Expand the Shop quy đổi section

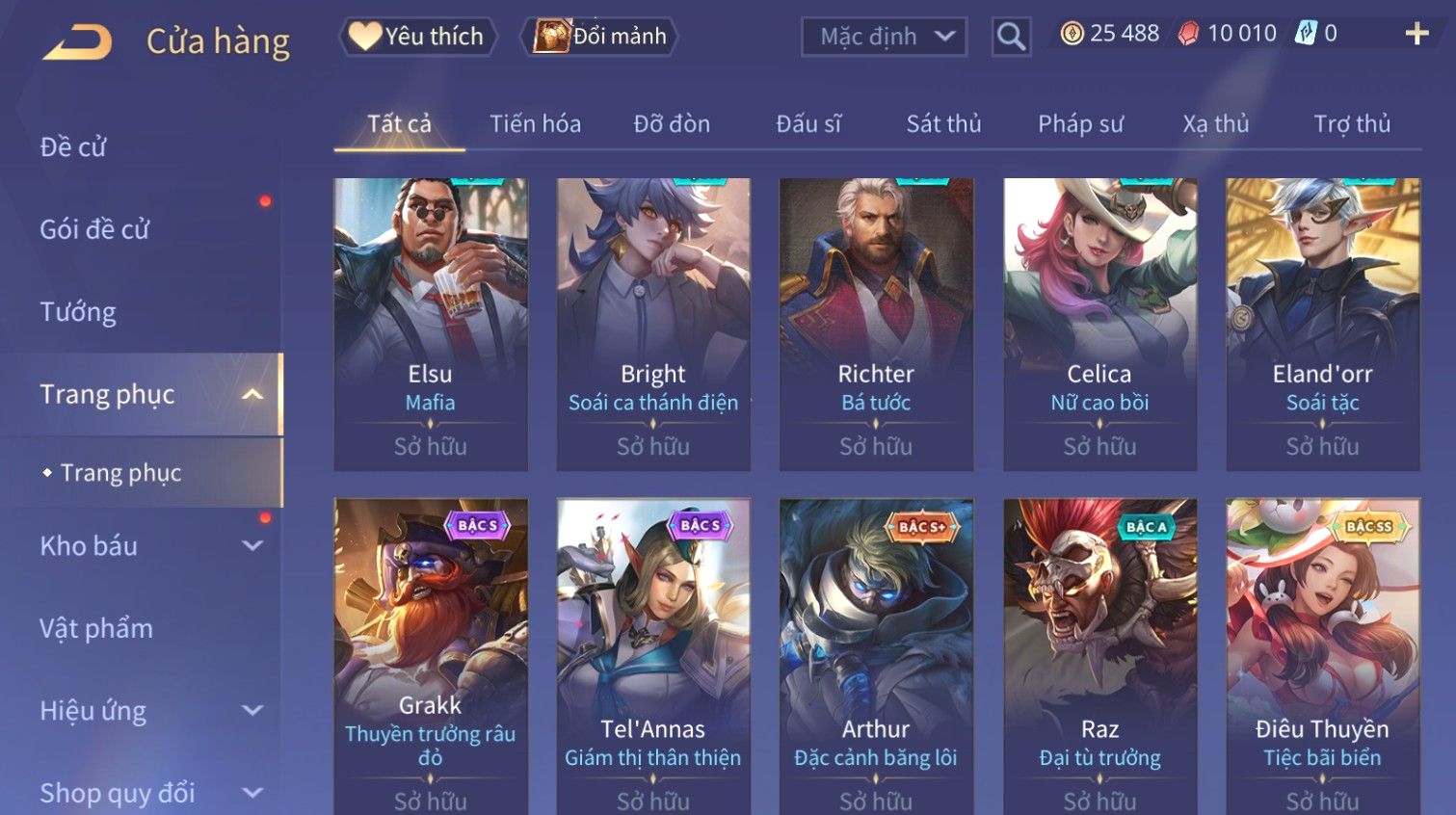[x=252, y=793]
